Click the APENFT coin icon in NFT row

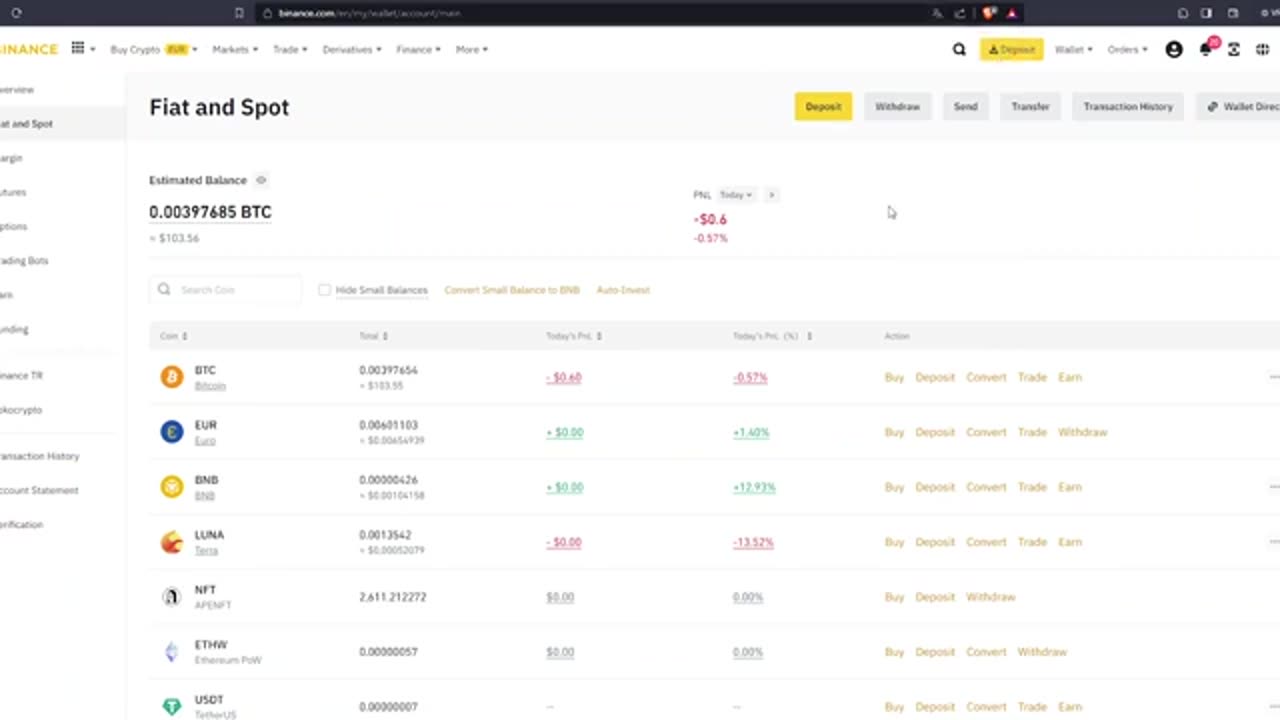point(172,596)
